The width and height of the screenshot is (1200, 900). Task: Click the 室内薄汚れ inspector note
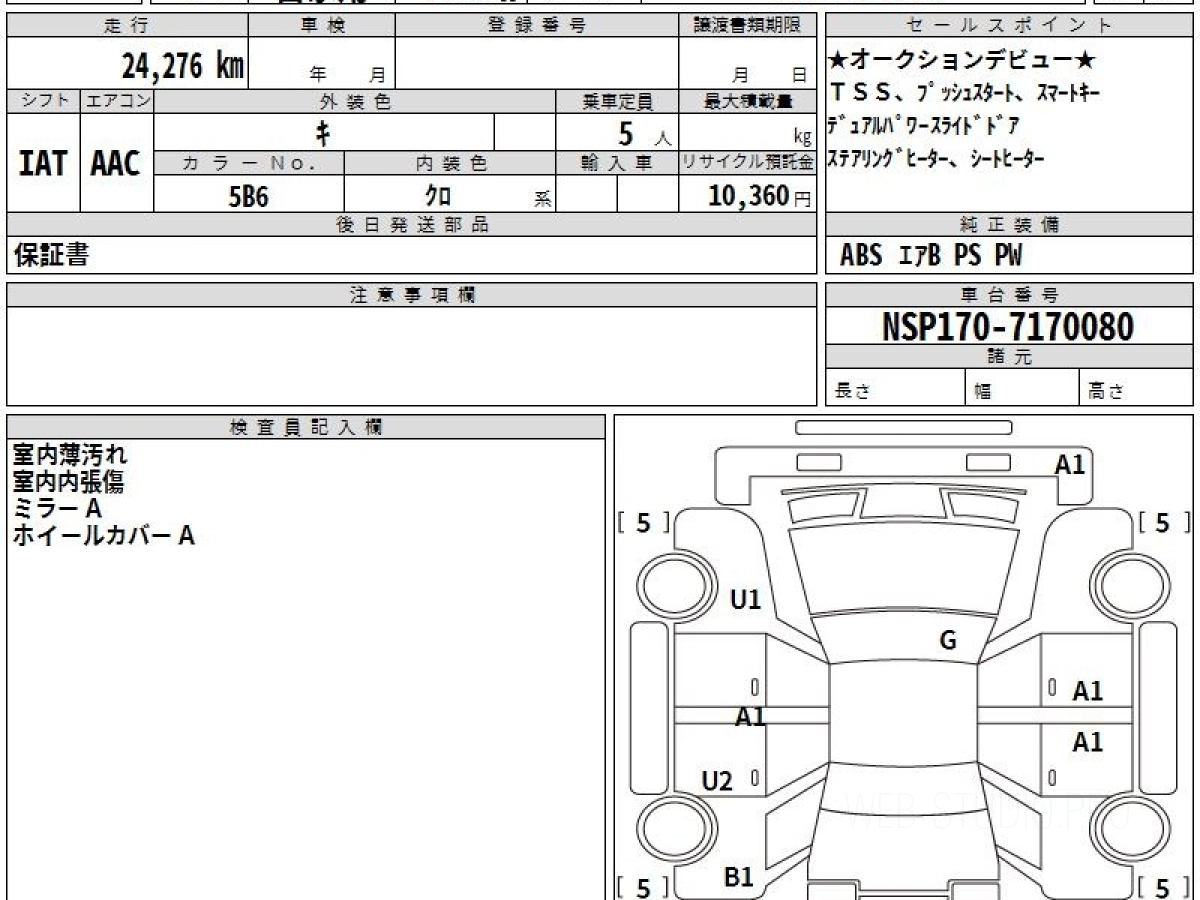click(x=70, y=455)
